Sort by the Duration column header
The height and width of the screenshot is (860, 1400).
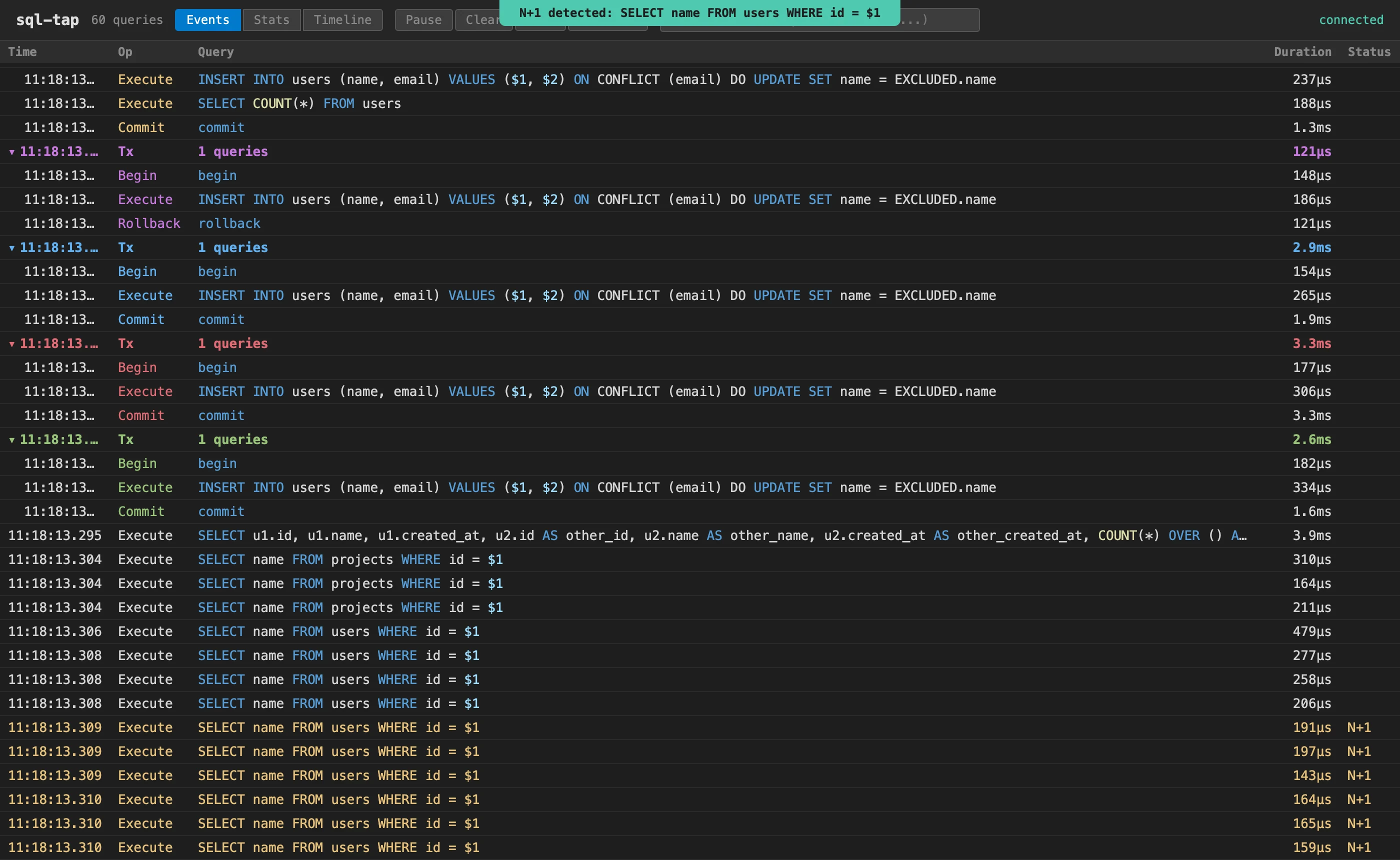1302,52
